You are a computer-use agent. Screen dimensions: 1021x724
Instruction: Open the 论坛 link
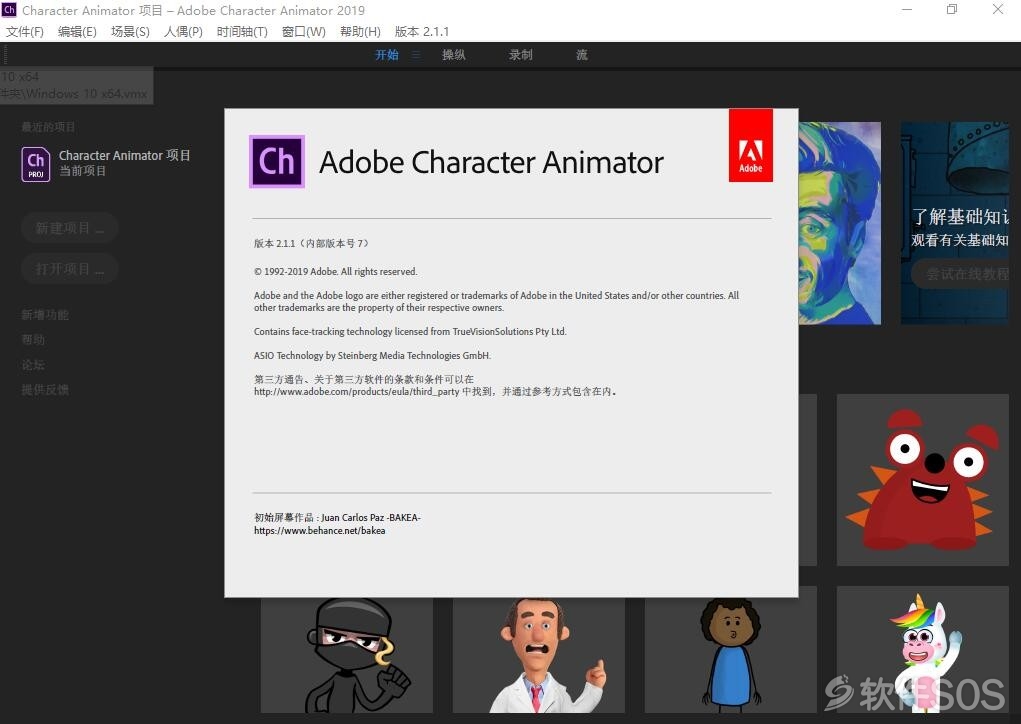[x=33, y=365]
